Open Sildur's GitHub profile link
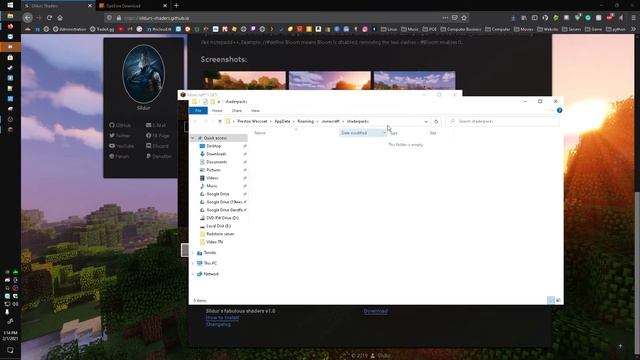 tap(120, 125)
